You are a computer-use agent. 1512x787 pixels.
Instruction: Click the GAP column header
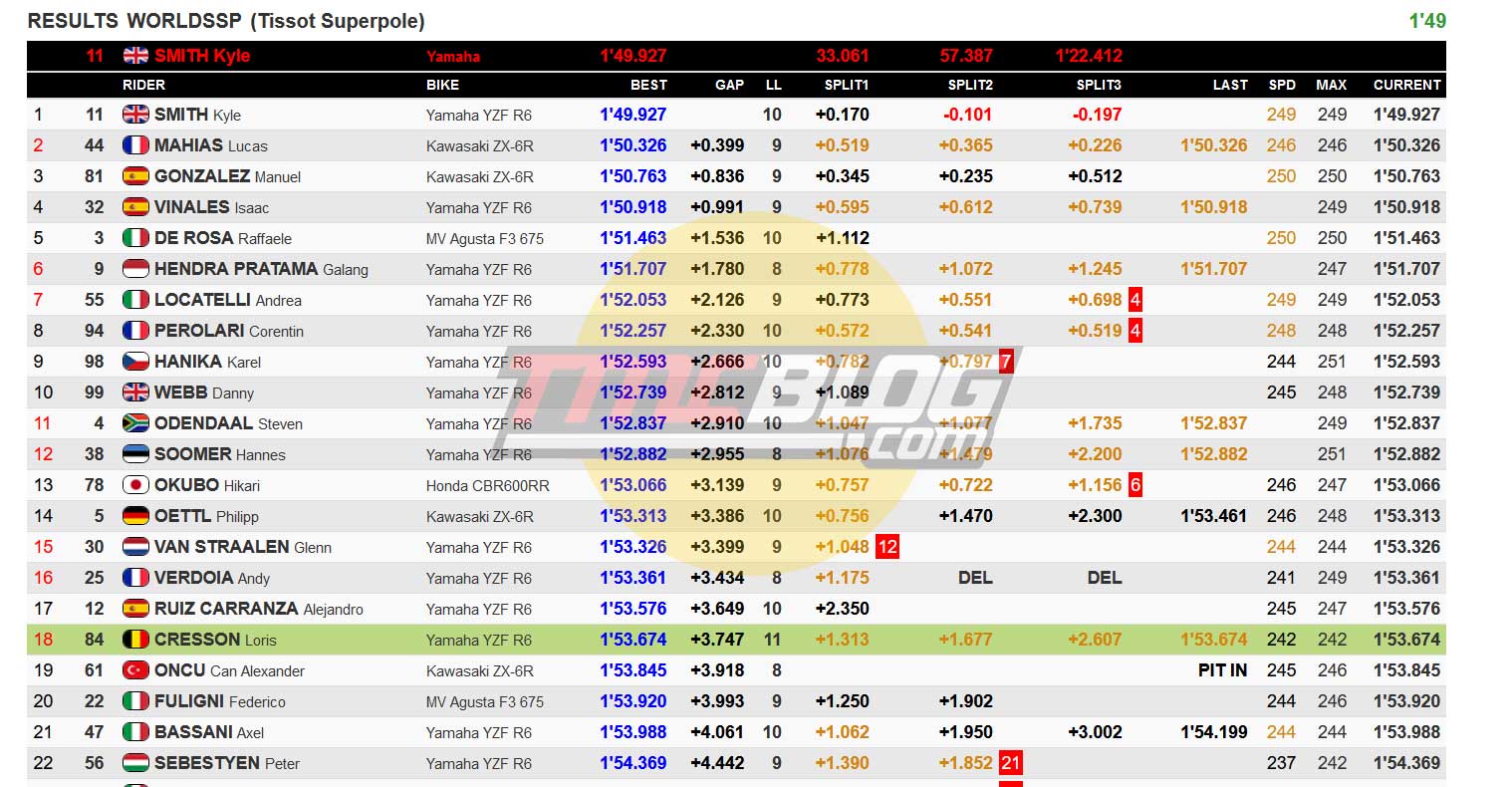[x=729, y=85]
